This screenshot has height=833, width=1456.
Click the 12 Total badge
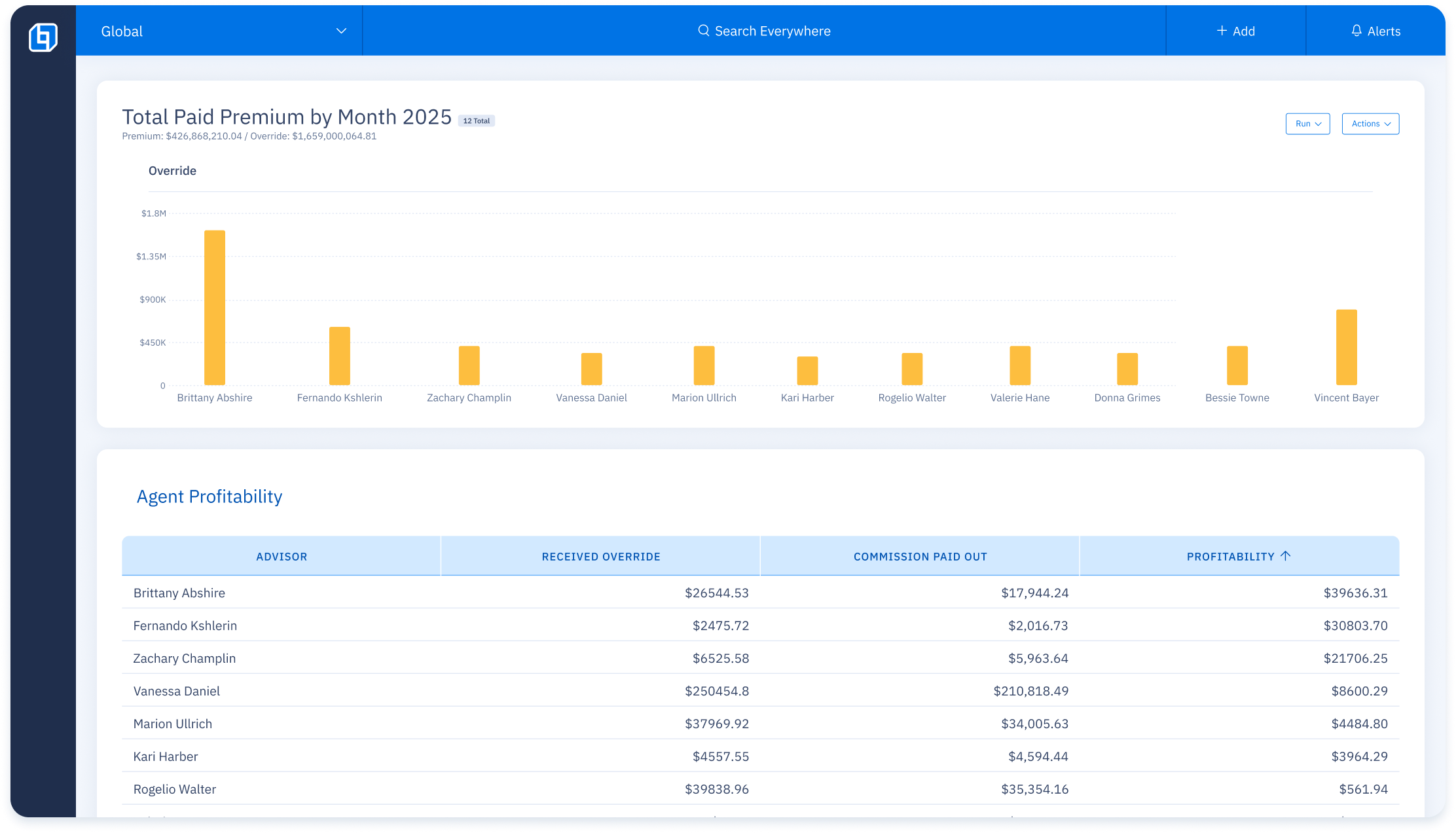(x=476, y=121)
